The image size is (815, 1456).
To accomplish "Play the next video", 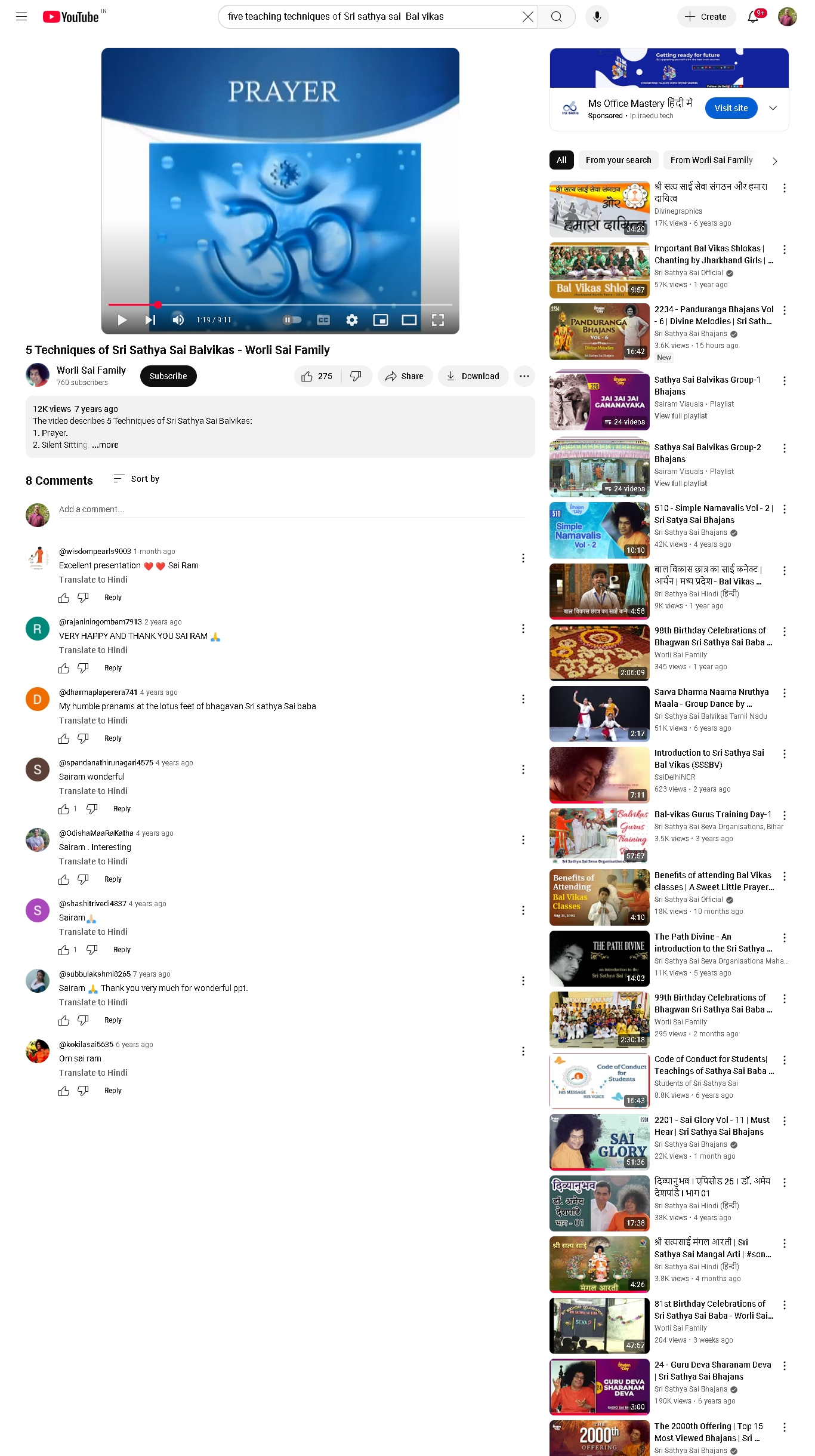I will point(150,320).
